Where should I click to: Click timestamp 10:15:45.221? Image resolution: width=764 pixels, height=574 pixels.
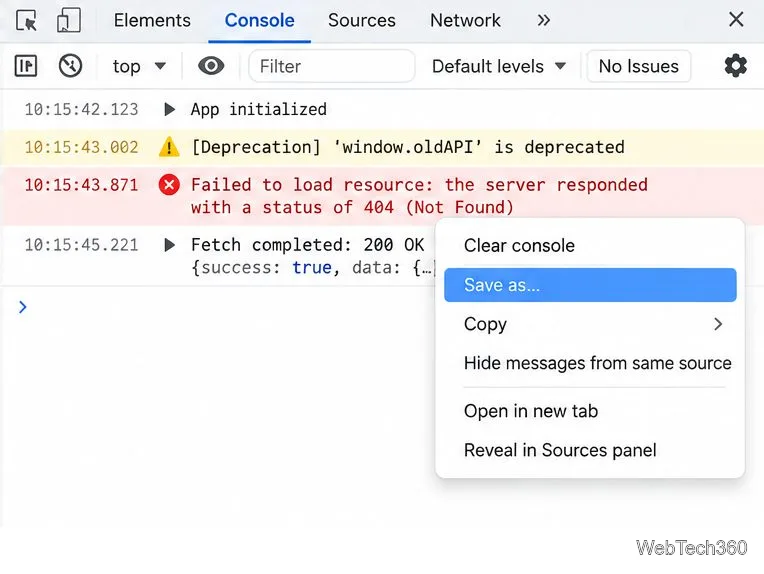click(81, 245)
